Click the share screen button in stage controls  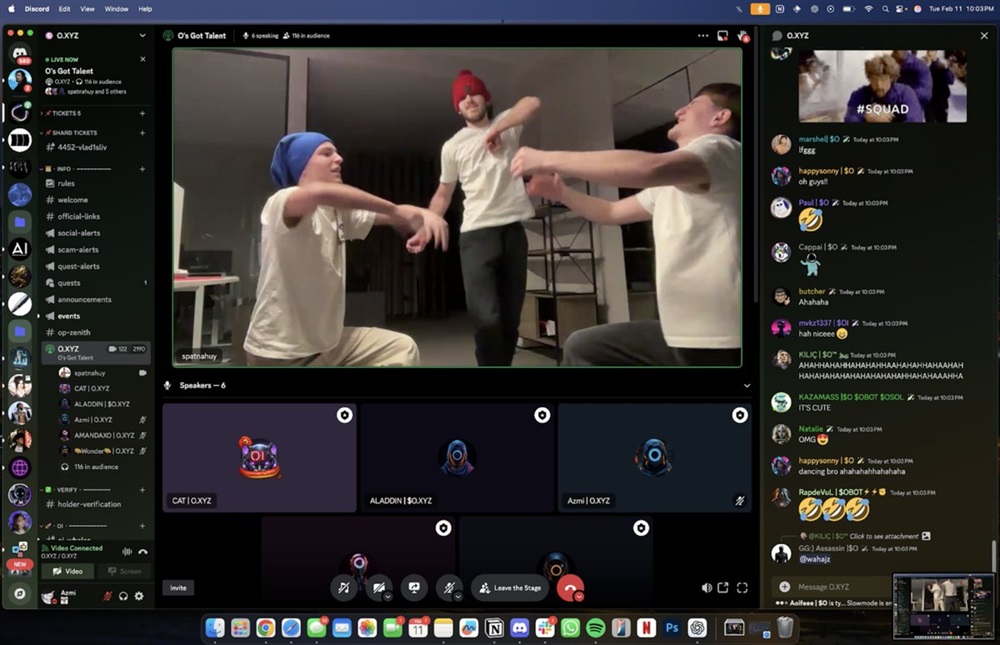414,588
